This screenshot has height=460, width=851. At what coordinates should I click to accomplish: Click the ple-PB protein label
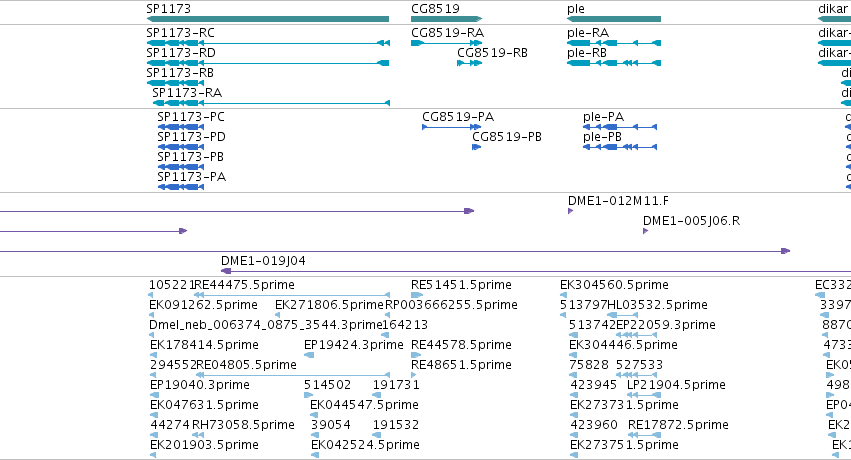[x=602, y=137]
